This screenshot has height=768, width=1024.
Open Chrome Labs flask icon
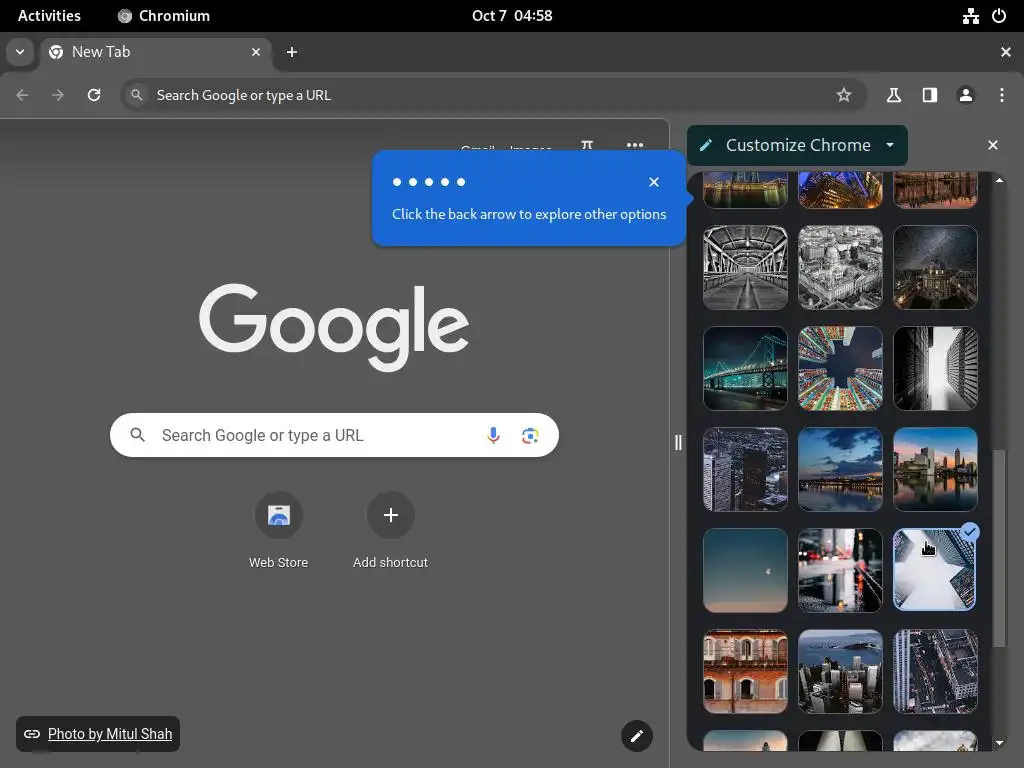click(894, 95)
